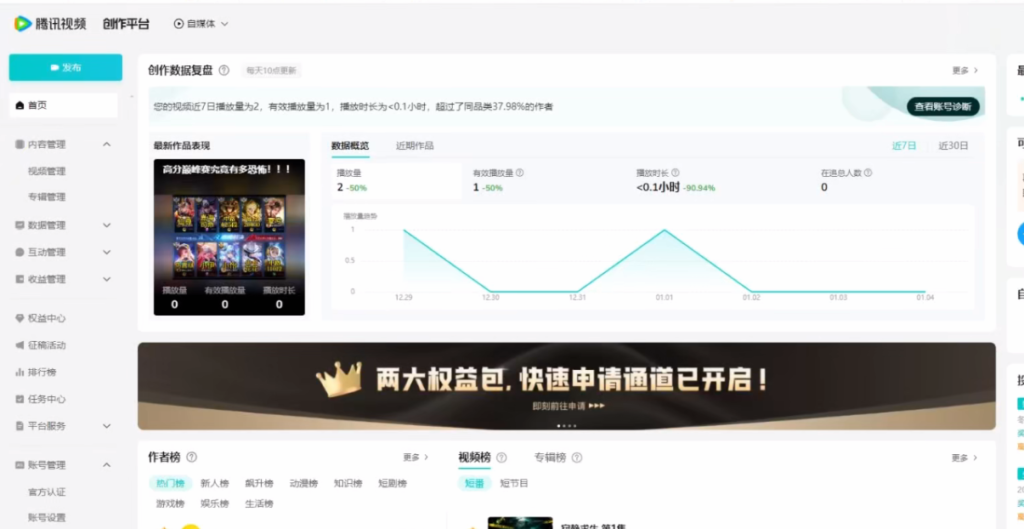Screen dimensions: 1024x529
Task: Click the help icon next to 创作数据复盘
Action: tap(224, 71)
